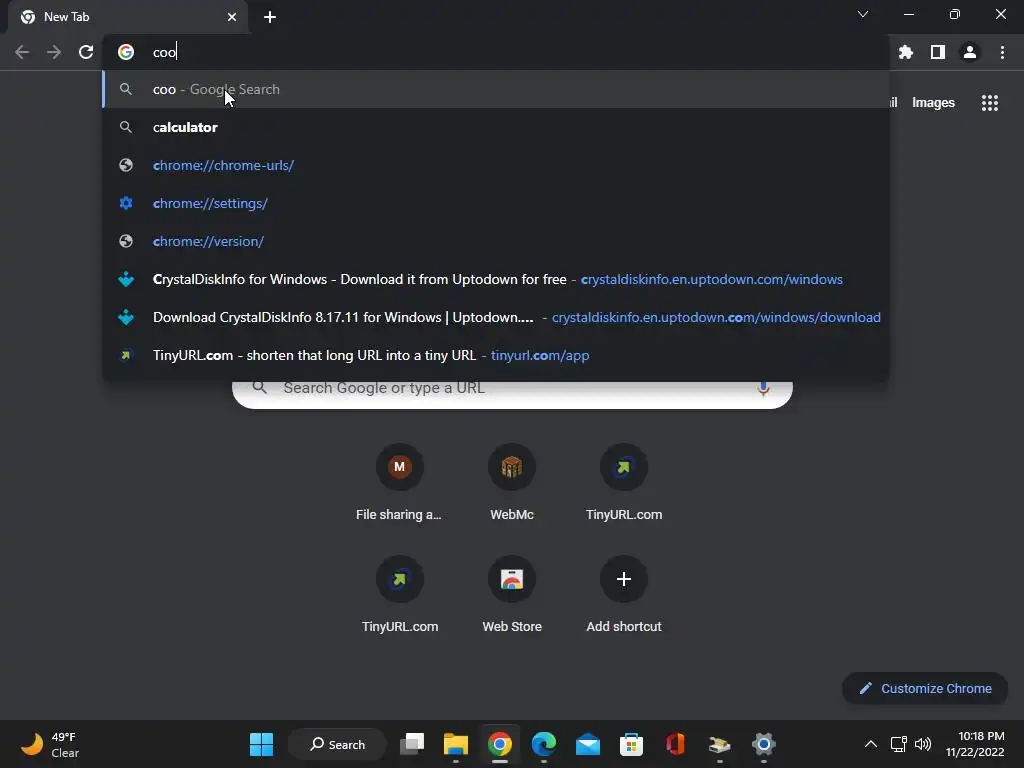The height and width of the screenshot is (768, 1024).
Task: Toggle the side panel icon
Action: [x=938, y=52]
